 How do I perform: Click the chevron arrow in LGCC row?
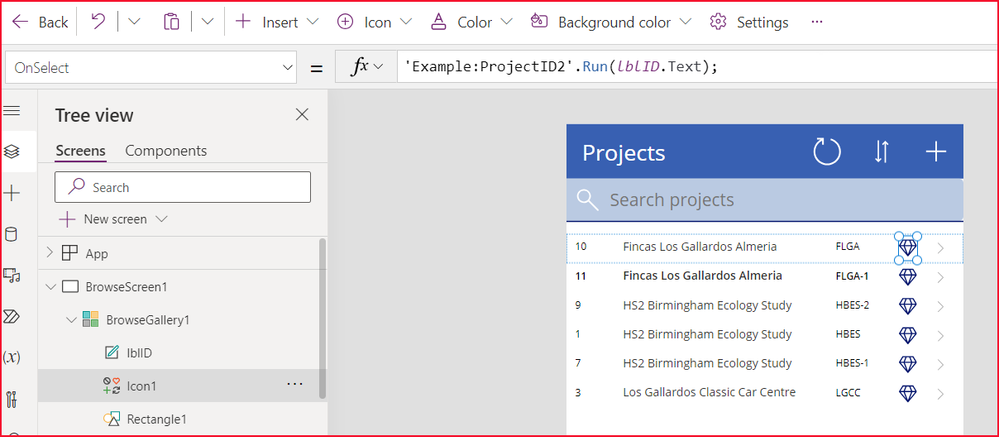point(941,394)
